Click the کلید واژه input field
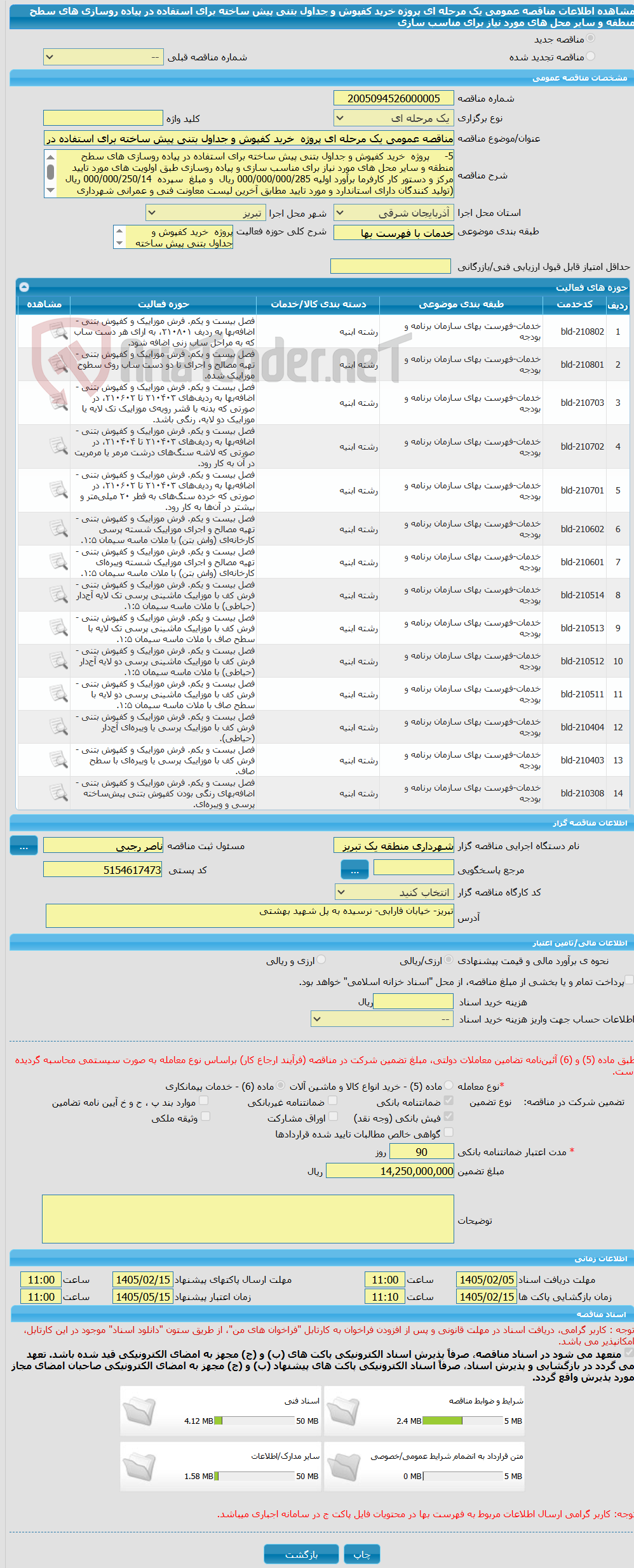This screenshot has height=1568, width=634. click(103, 118)
